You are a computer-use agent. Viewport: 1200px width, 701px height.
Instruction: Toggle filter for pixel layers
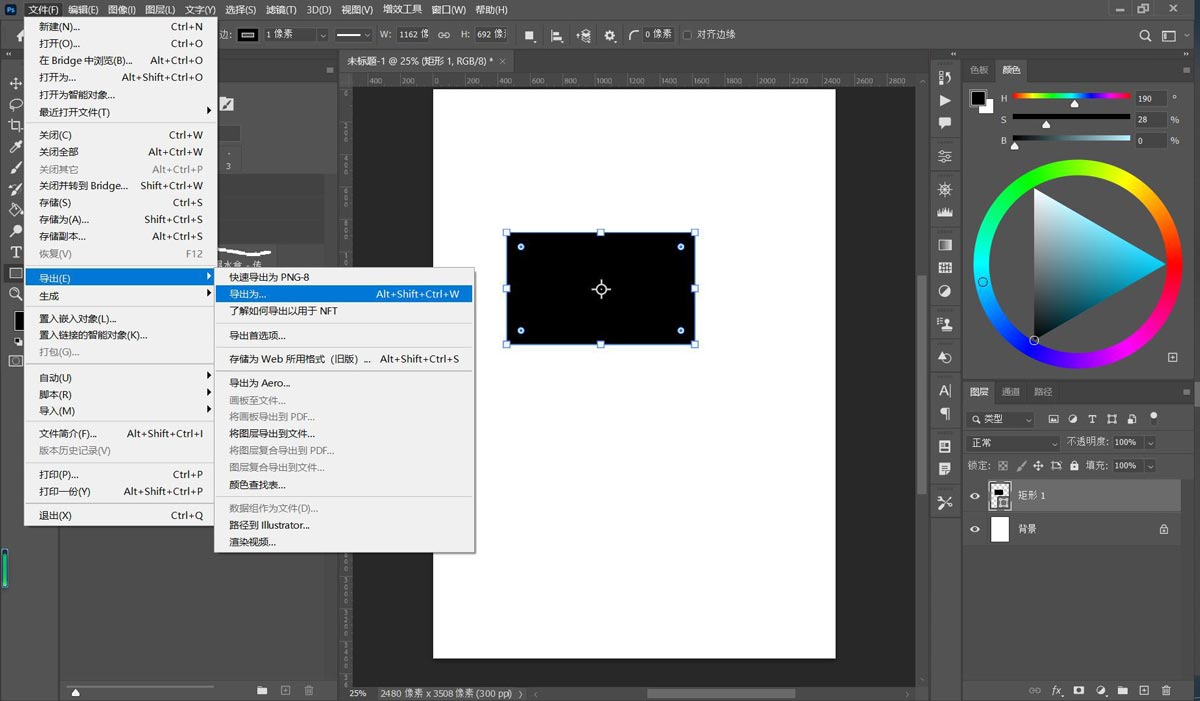[1053, 419]
